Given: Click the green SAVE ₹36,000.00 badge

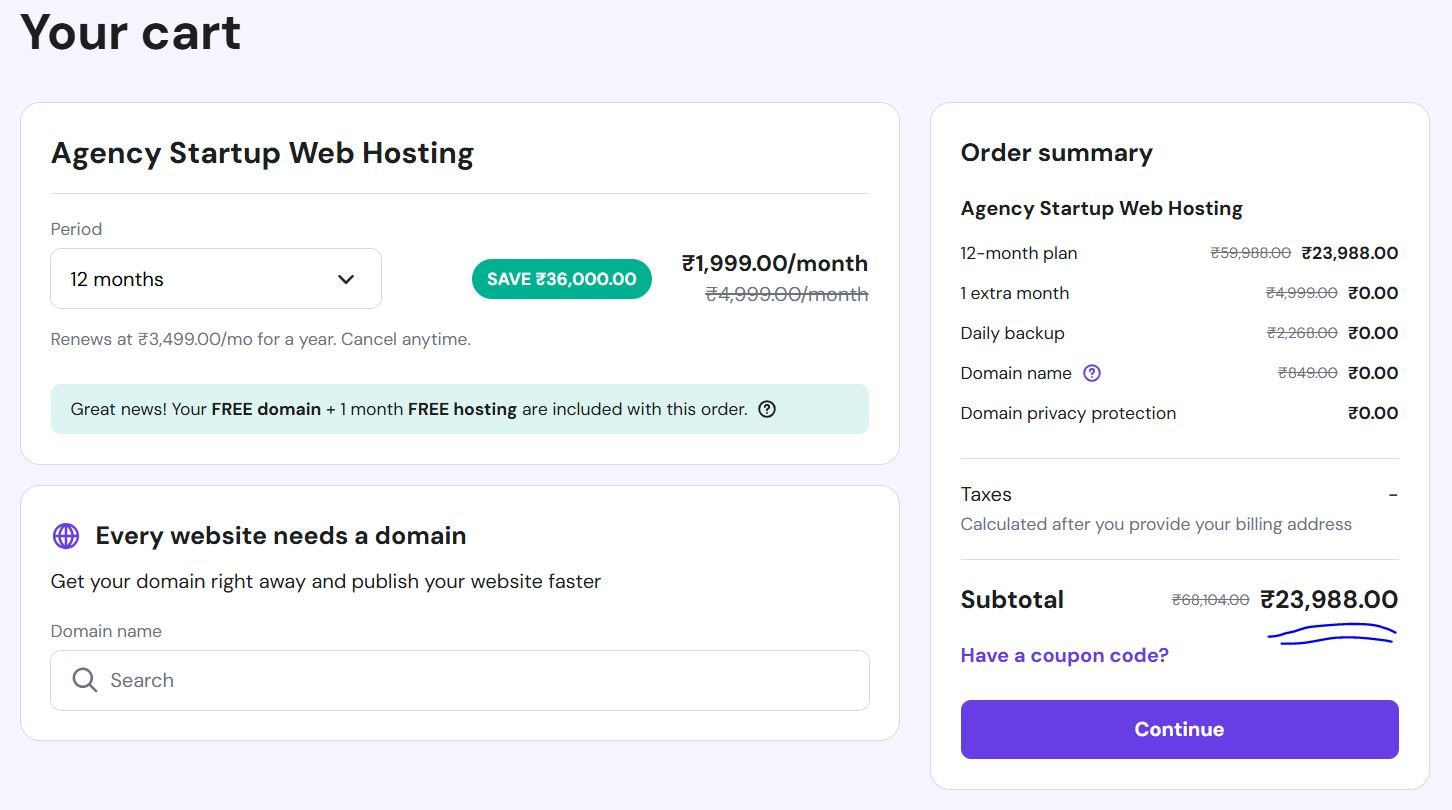Looking at the screenshot, I should [x=561, y=279].
